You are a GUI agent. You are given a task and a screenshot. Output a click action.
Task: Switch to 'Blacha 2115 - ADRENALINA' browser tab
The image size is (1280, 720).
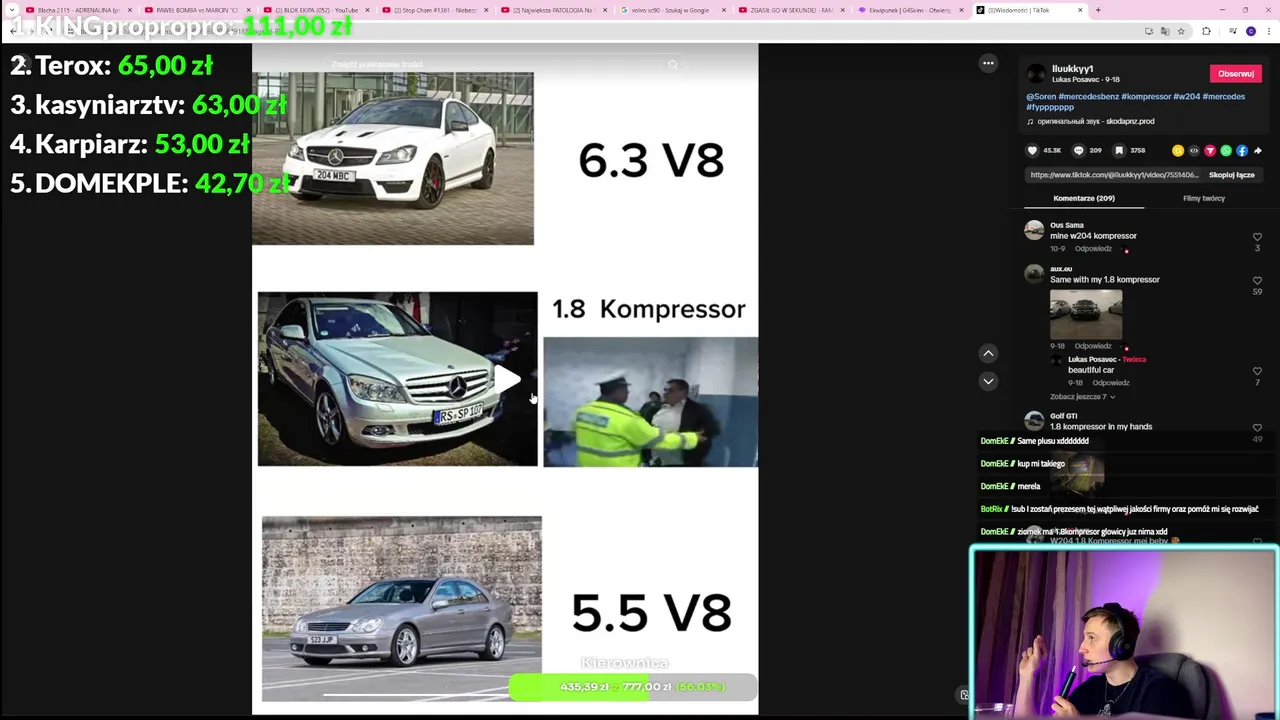pos(78,10)
